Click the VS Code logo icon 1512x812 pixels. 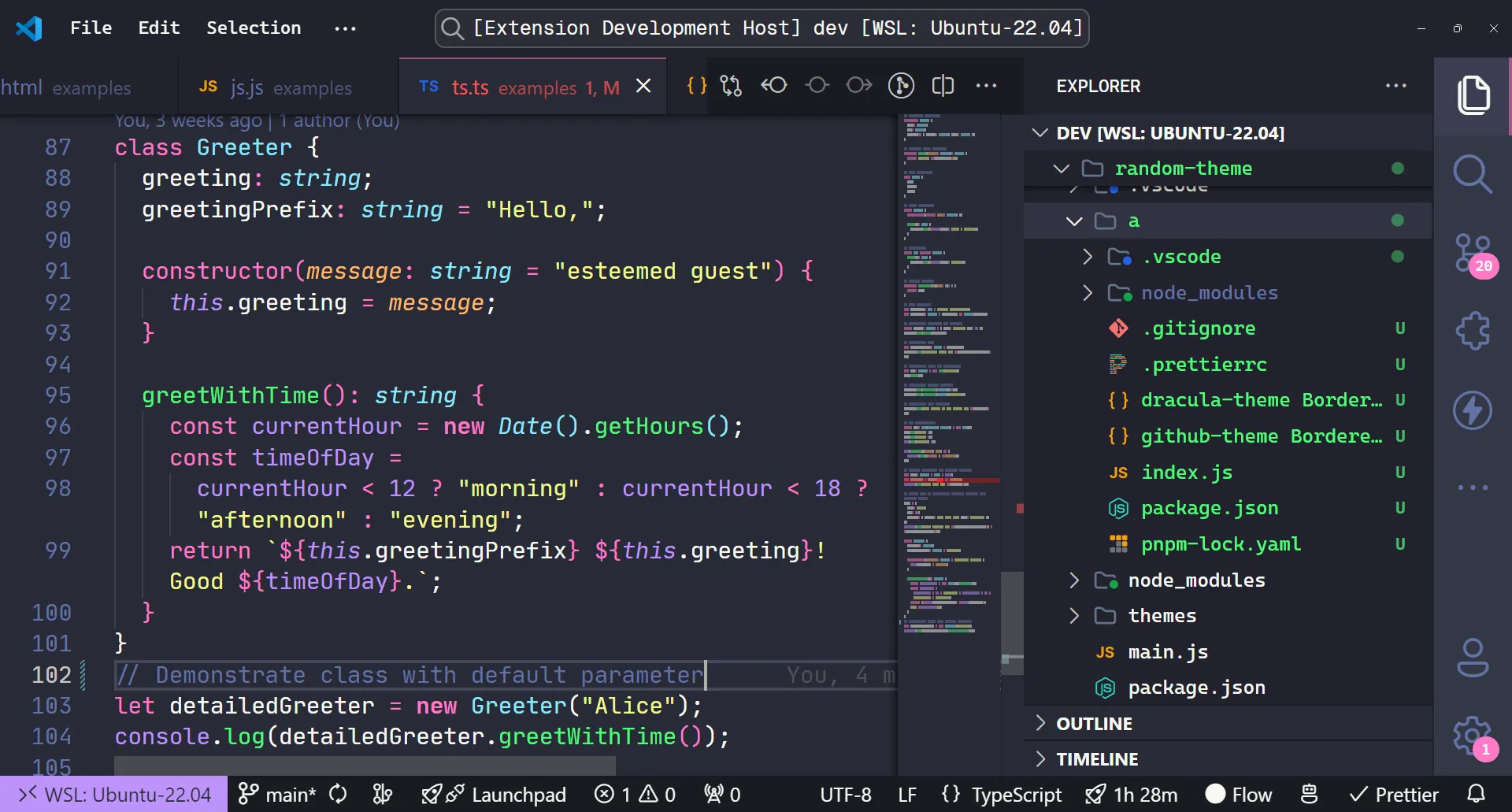click(x=29, y=28)
